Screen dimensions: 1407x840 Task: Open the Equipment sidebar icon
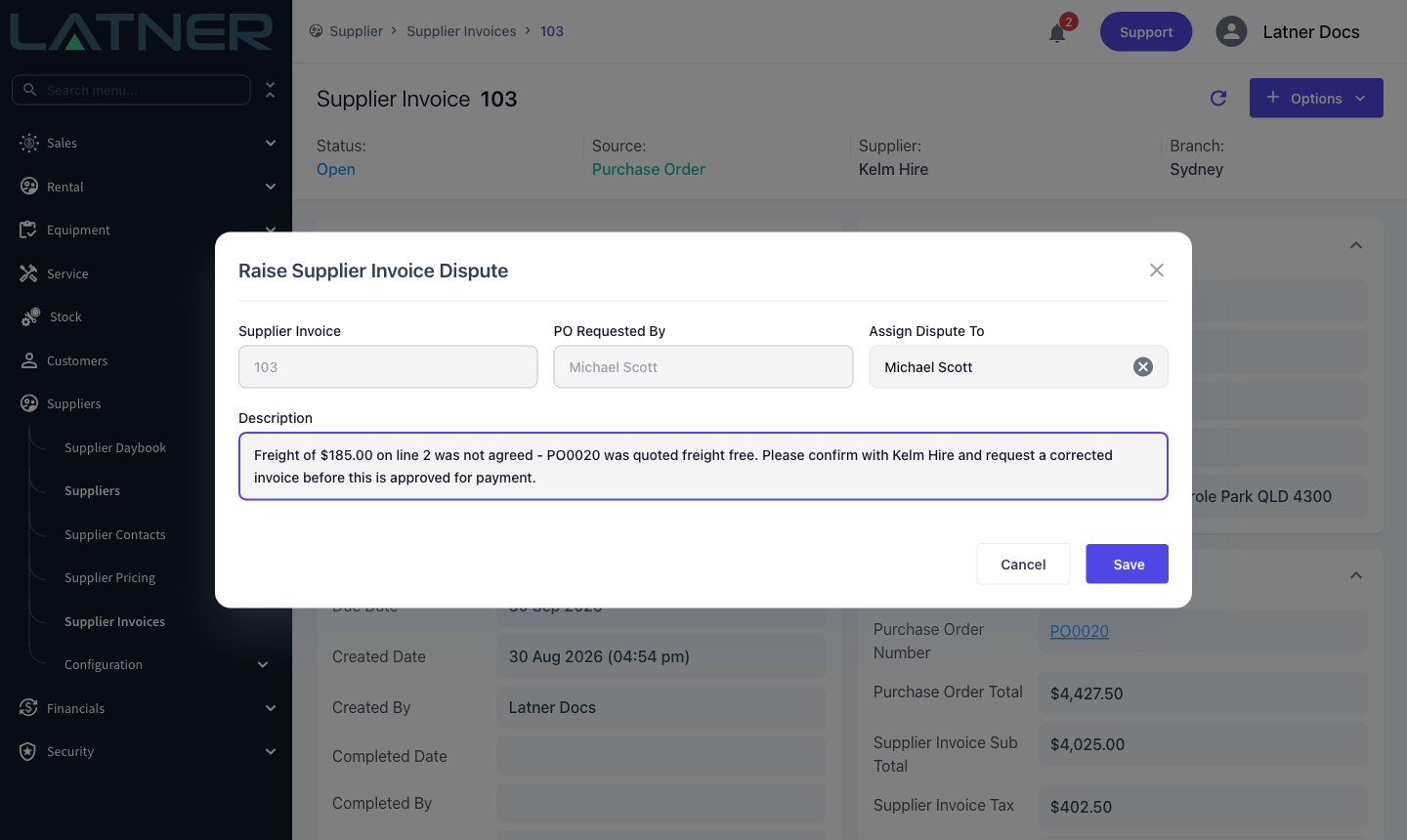(28, 230)
